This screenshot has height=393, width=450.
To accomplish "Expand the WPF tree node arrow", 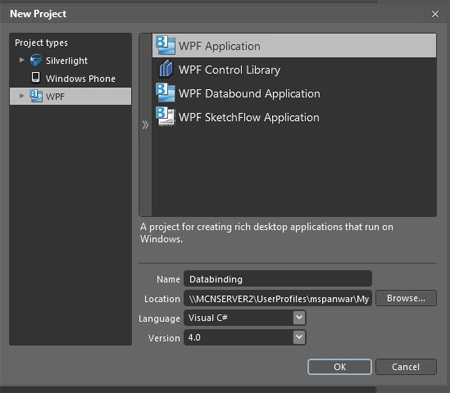I will pyautogui.click(x=22, y=96).
